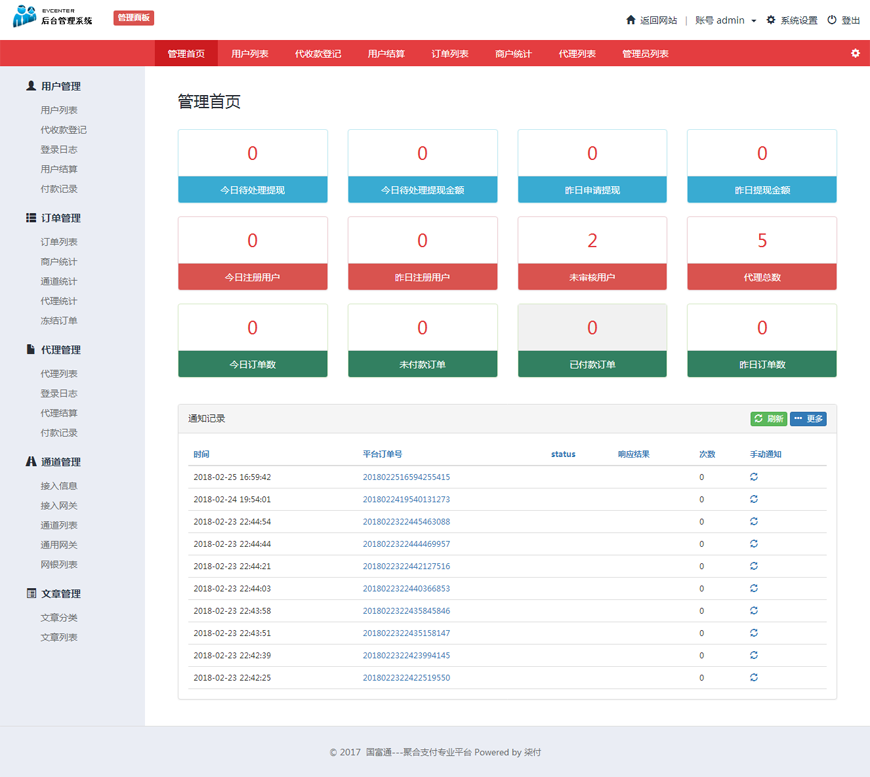Open order link 2018022322422519550
This screenshot has width=870, height=777.
tap(406, 678)
